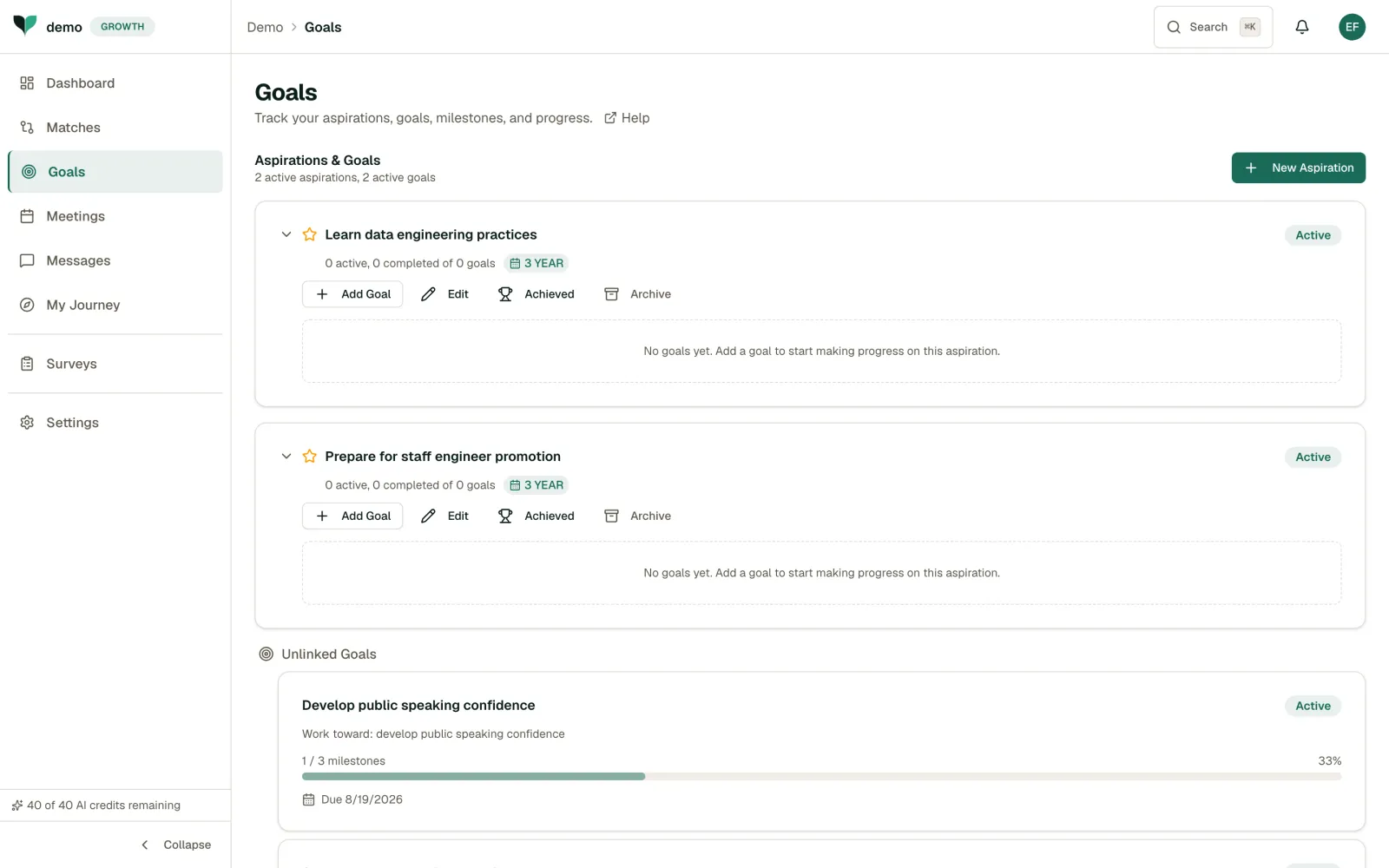Collapse Prepare for staff engineer promotion aspiration
Screen dimensions: 1389x868
click(286, 457)
